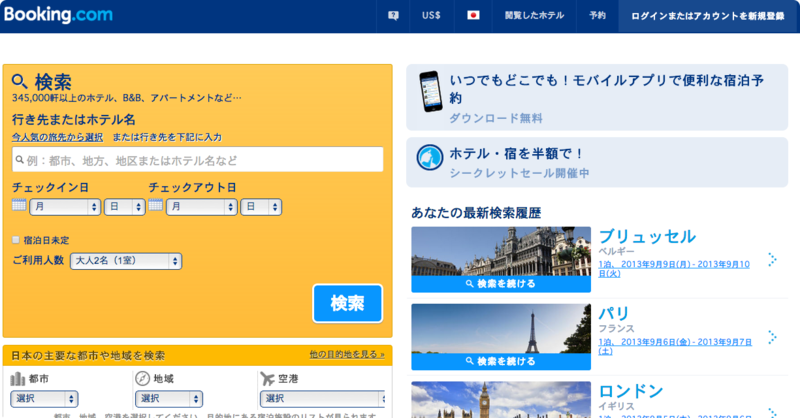Click 検索を続ける under Brussels photo
Image resolution: width=800 pixels, height=418 pixels.
501,284
